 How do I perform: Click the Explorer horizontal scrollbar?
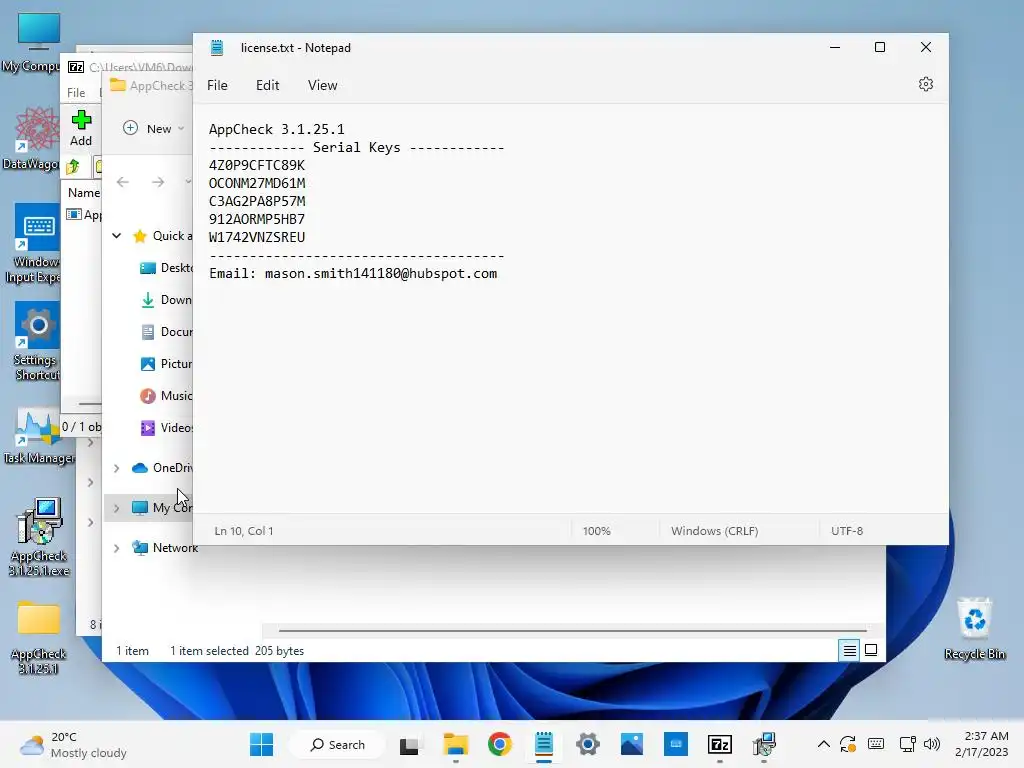572,631
